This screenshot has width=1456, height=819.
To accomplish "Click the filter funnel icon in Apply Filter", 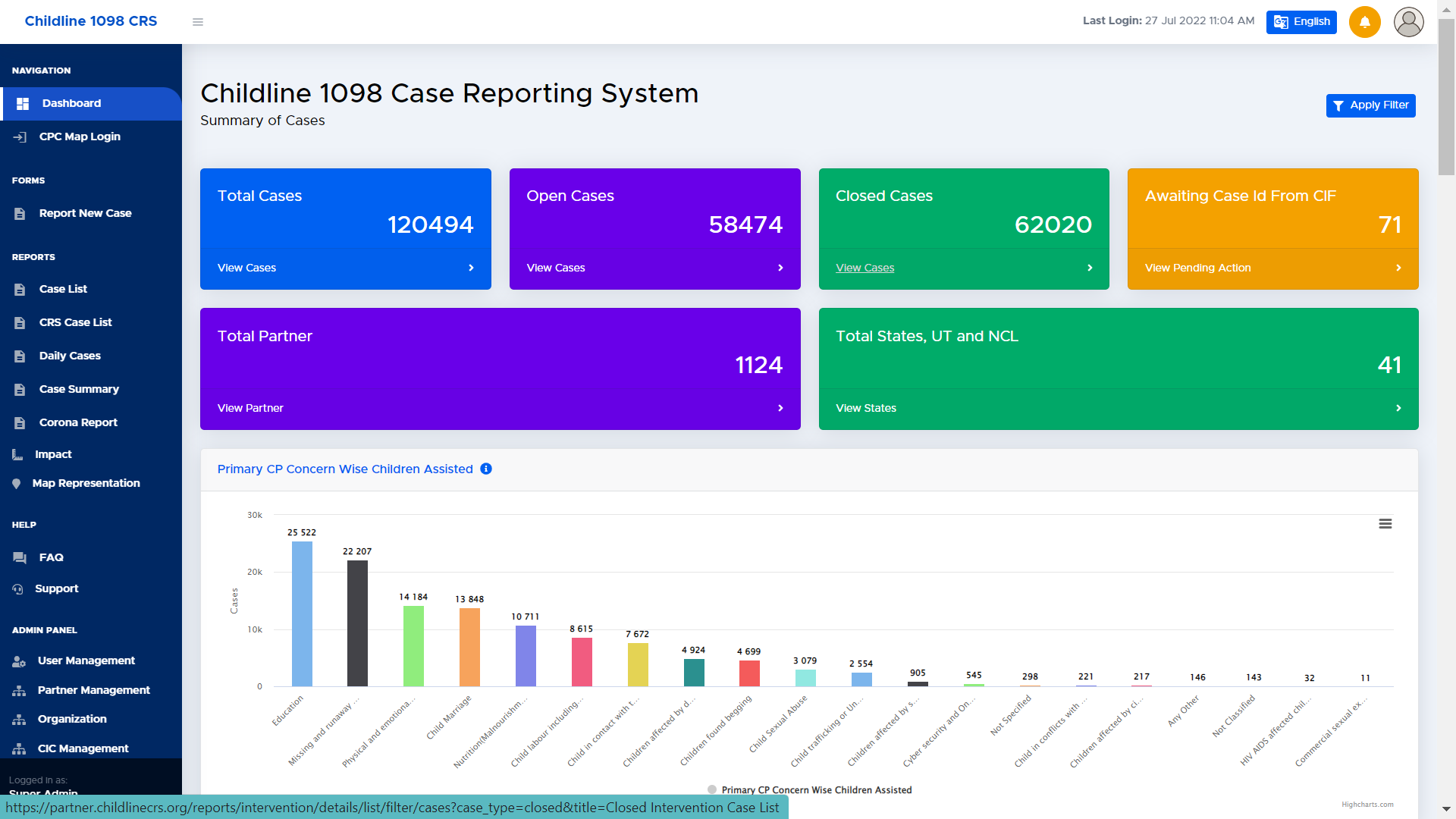I will (1338, 106).
